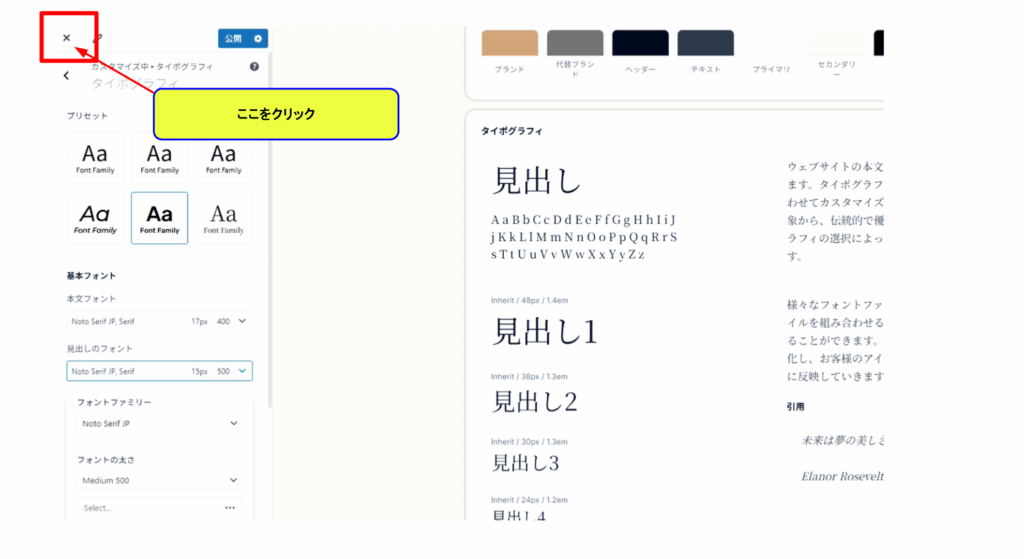Click the タイポグラフィ section title in preview
The width and height of the screenshot is (1024, 559).
(511, 131)
